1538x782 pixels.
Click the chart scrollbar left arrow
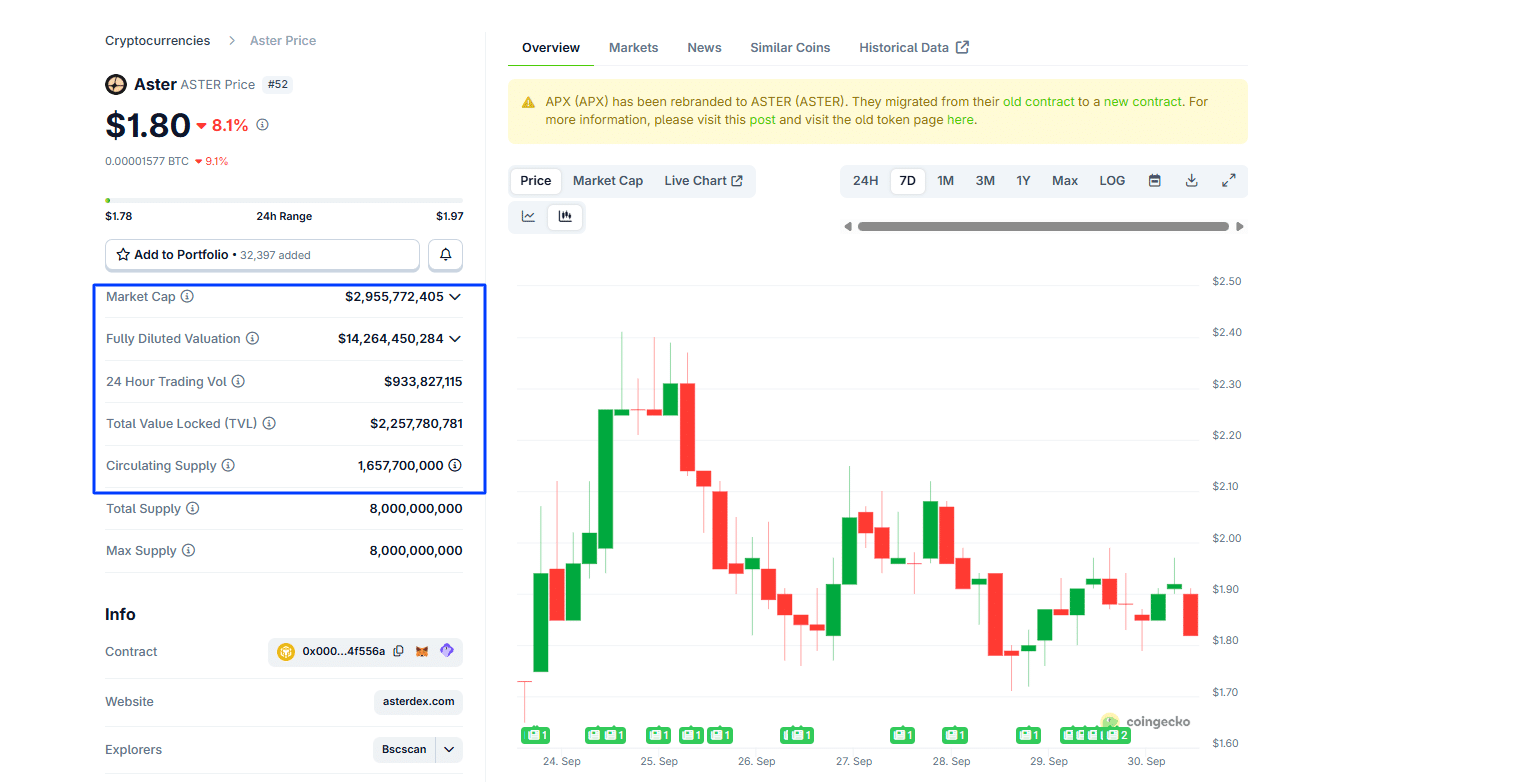point(847,227)
